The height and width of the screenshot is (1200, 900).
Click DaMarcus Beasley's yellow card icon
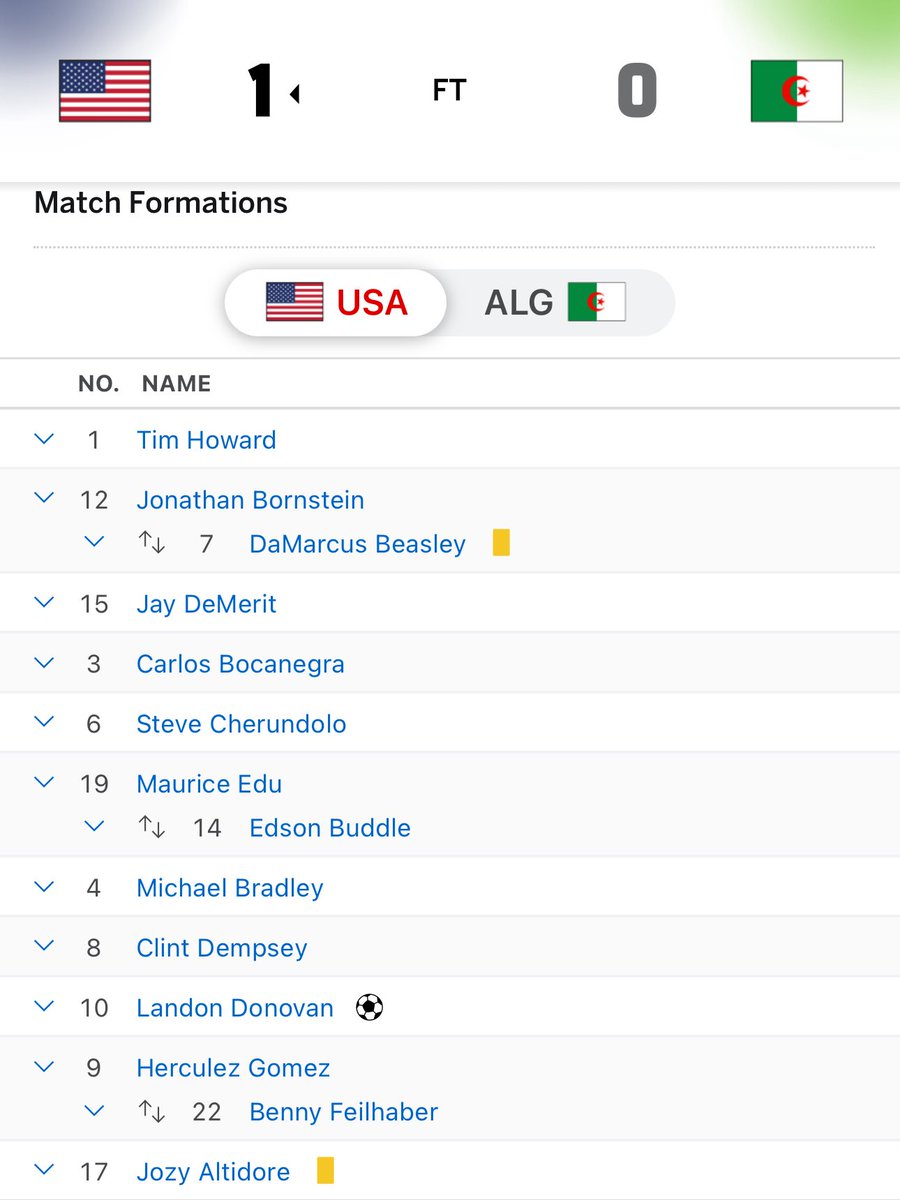501,543
